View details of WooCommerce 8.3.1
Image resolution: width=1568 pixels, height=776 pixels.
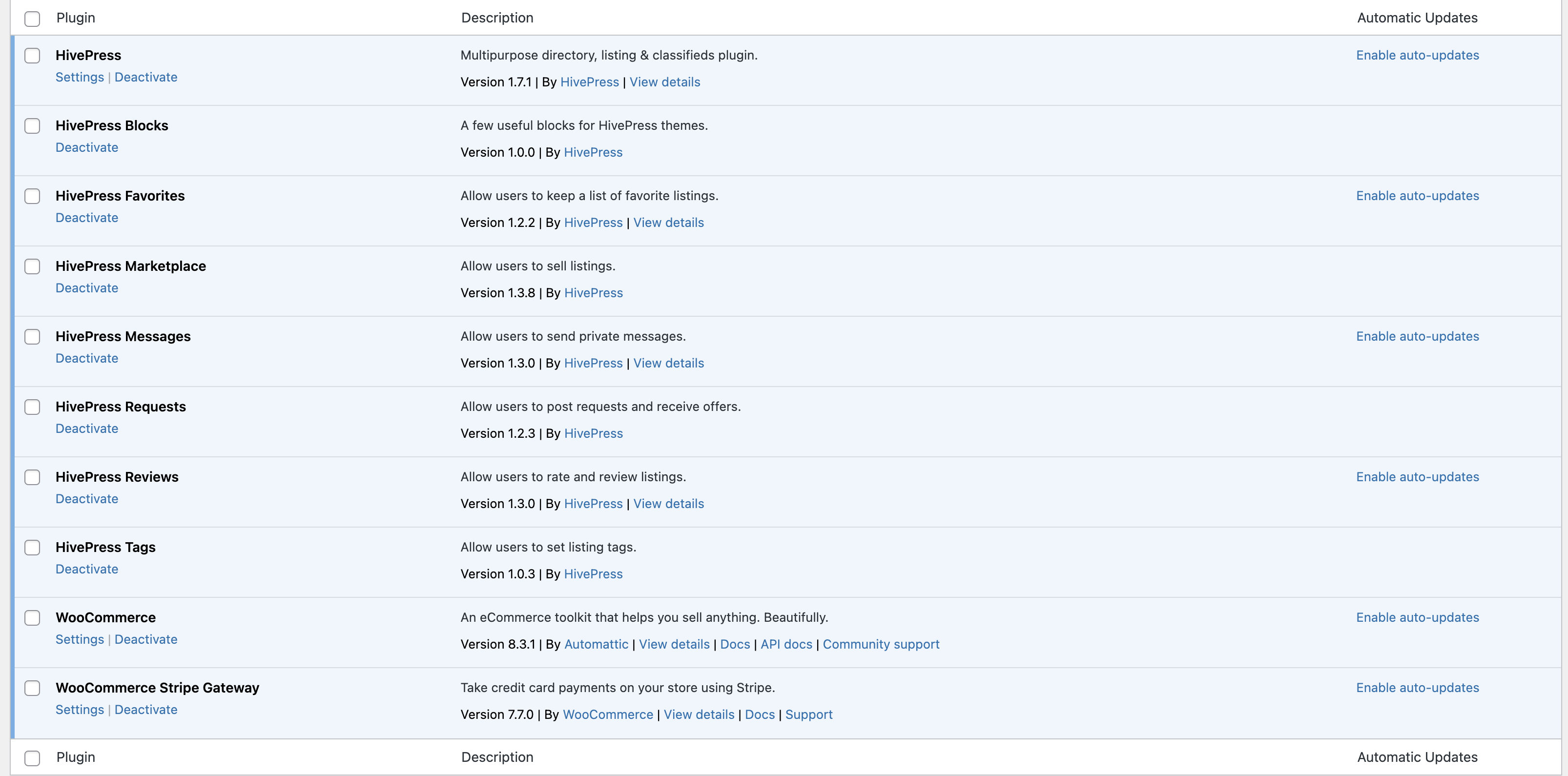[675, 645]
